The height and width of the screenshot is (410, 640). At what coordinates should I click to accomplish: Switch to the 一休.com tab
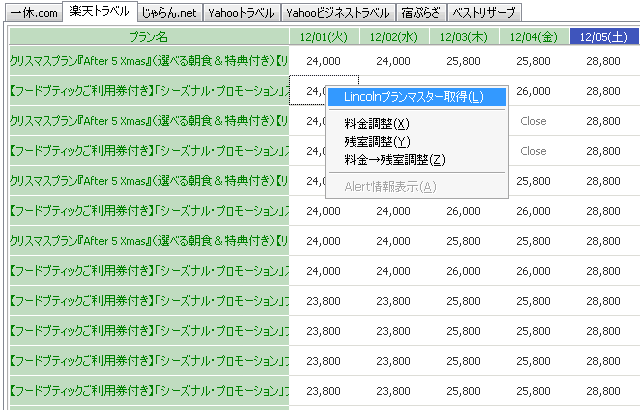pos(31,13)
